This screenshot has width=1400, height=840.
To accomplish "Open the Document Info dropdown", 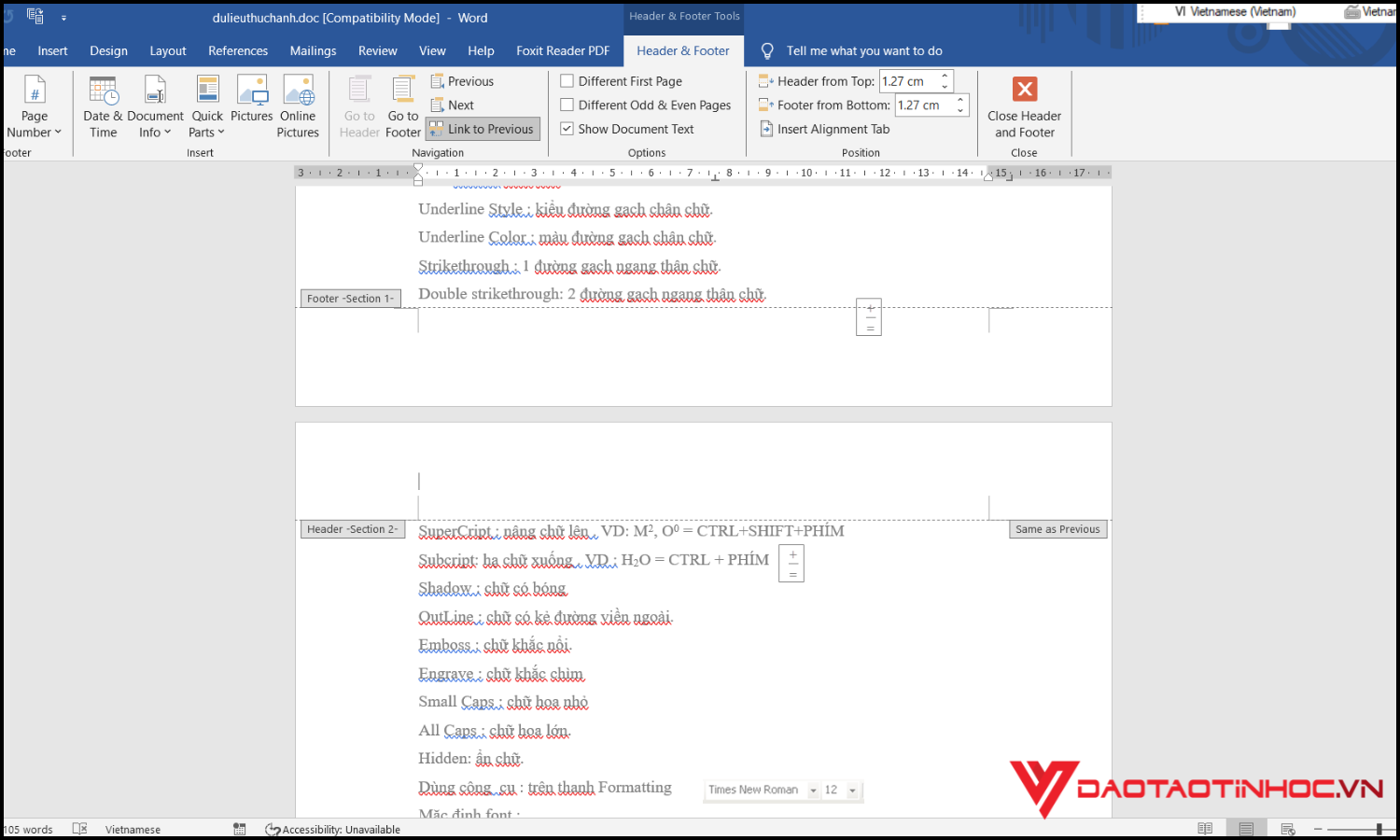I will tap(155, 106).
